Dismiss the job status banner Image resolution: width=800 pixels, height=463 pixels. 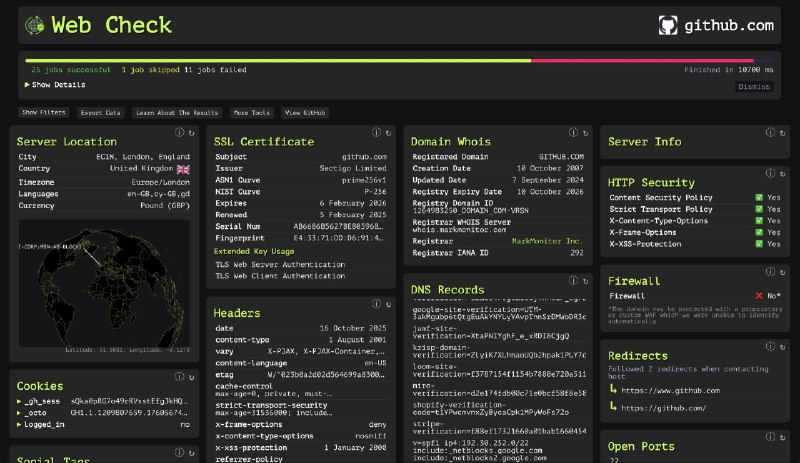(x=753, y=86)
